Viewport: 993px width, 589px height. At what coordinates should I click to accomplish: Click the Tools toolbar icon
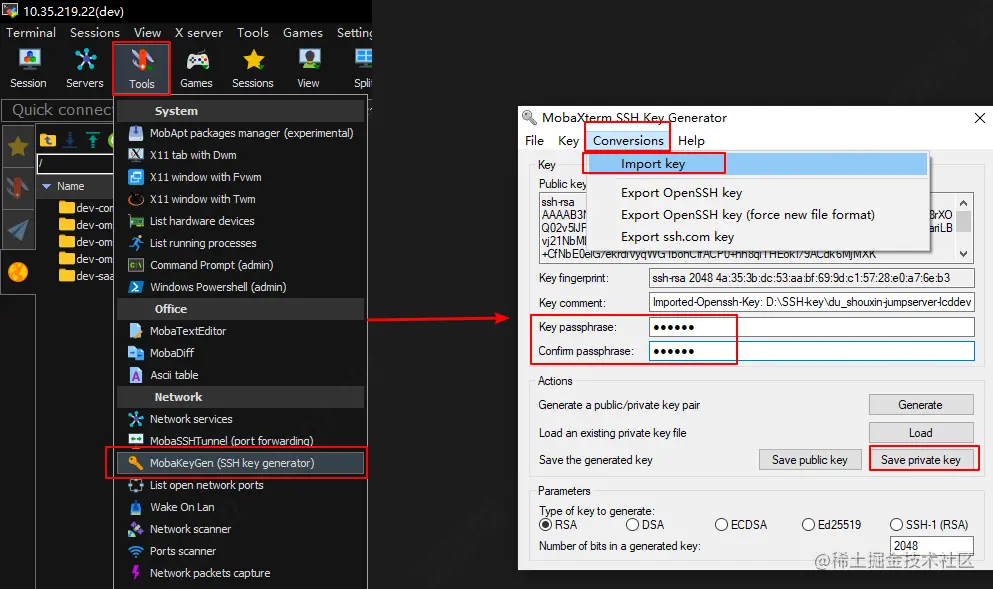click(142, 68)
